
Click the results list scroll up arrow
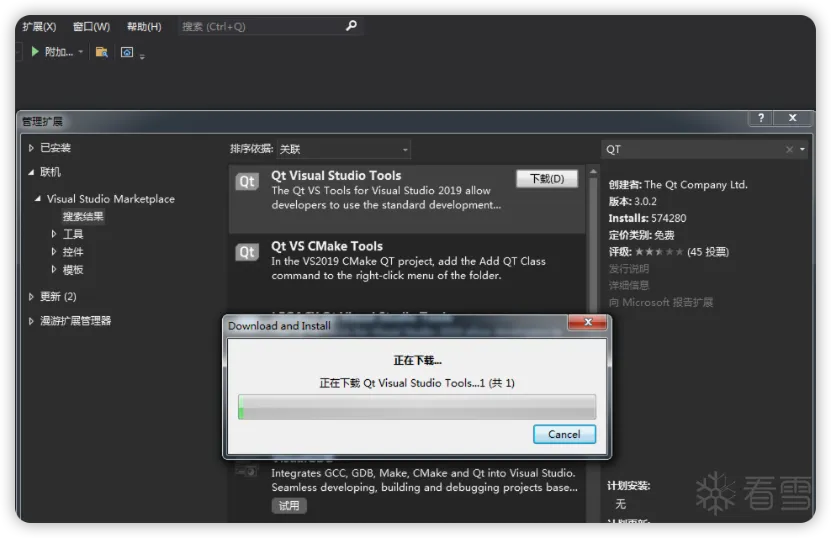point(593,172)
